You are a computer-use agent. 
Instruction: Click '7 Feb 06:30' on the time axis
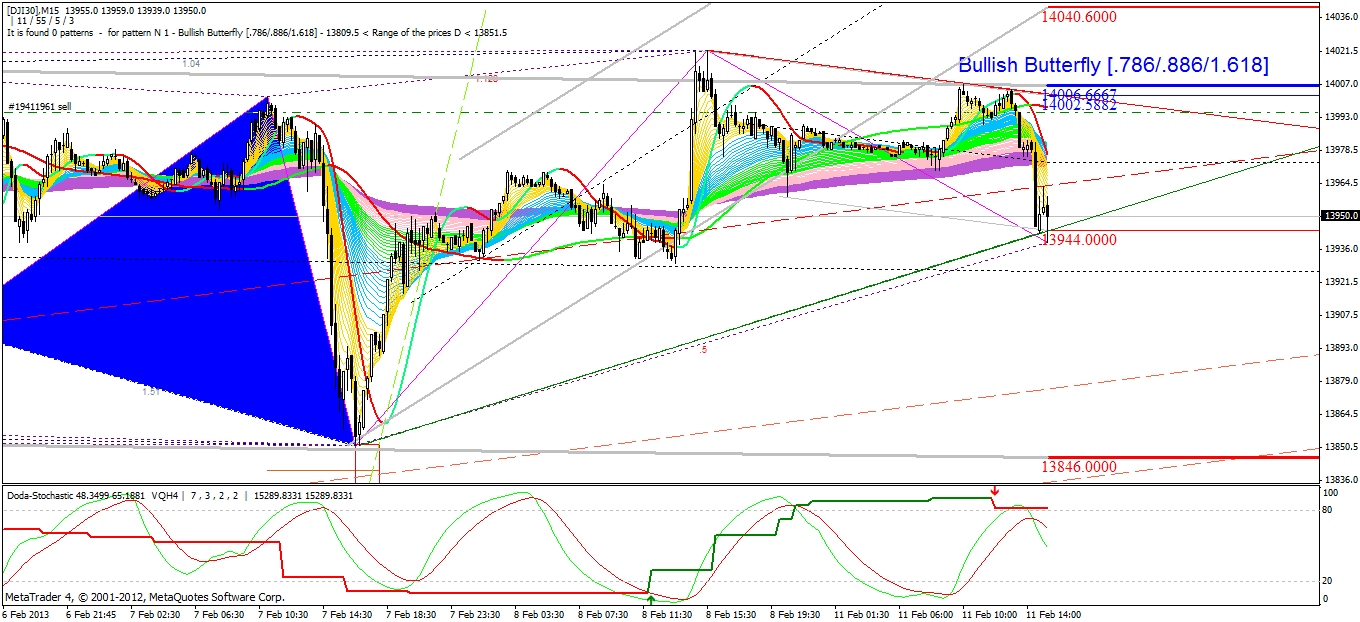[220, 614]
